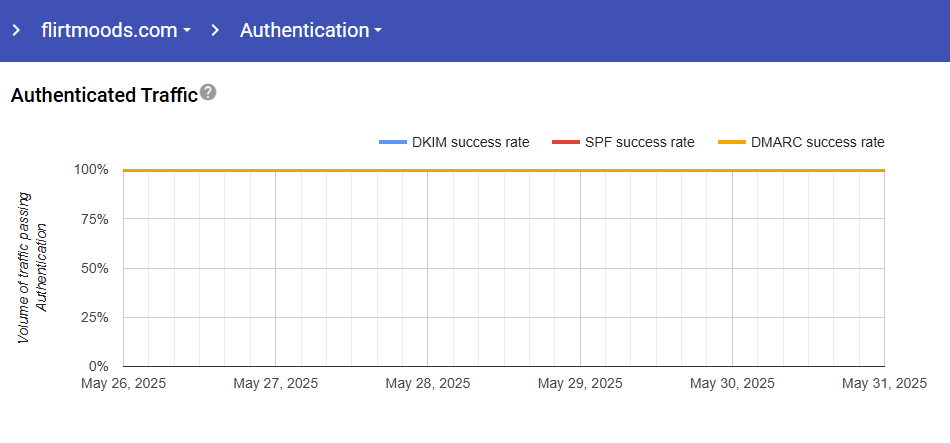The image size is (950, 443).
Task: Click the May 26, 2025 date label
Action: click(x=123, y=383)
